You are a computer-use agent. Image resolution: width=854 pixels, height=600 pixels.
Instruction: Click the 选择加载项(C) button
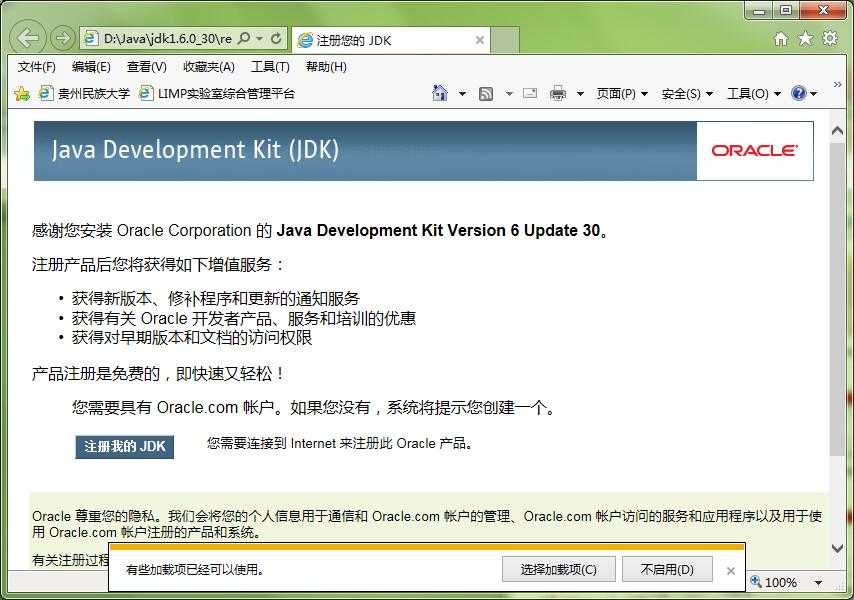558,569
